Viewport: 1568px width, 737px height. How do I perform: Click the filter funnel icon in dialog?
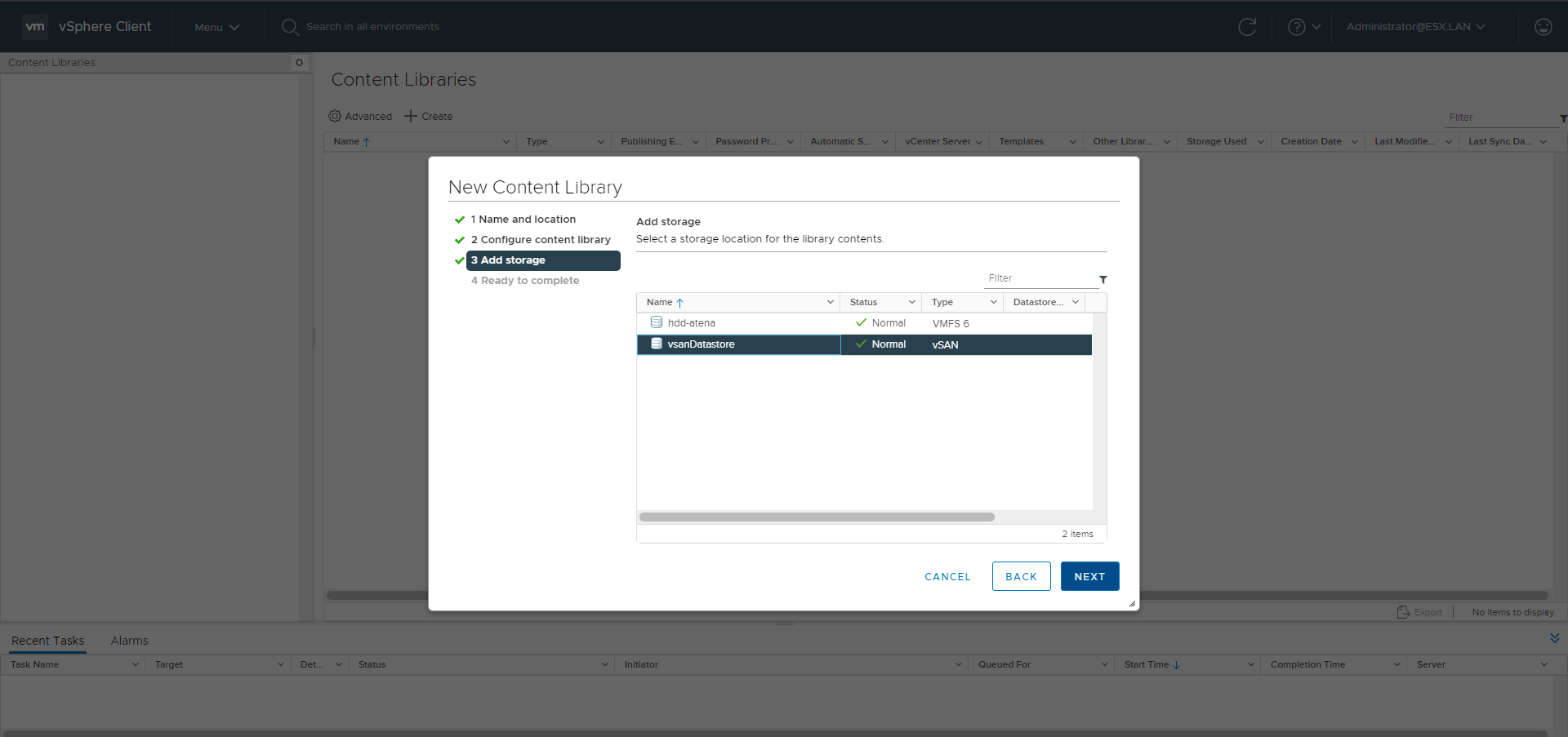(1102, 279)
